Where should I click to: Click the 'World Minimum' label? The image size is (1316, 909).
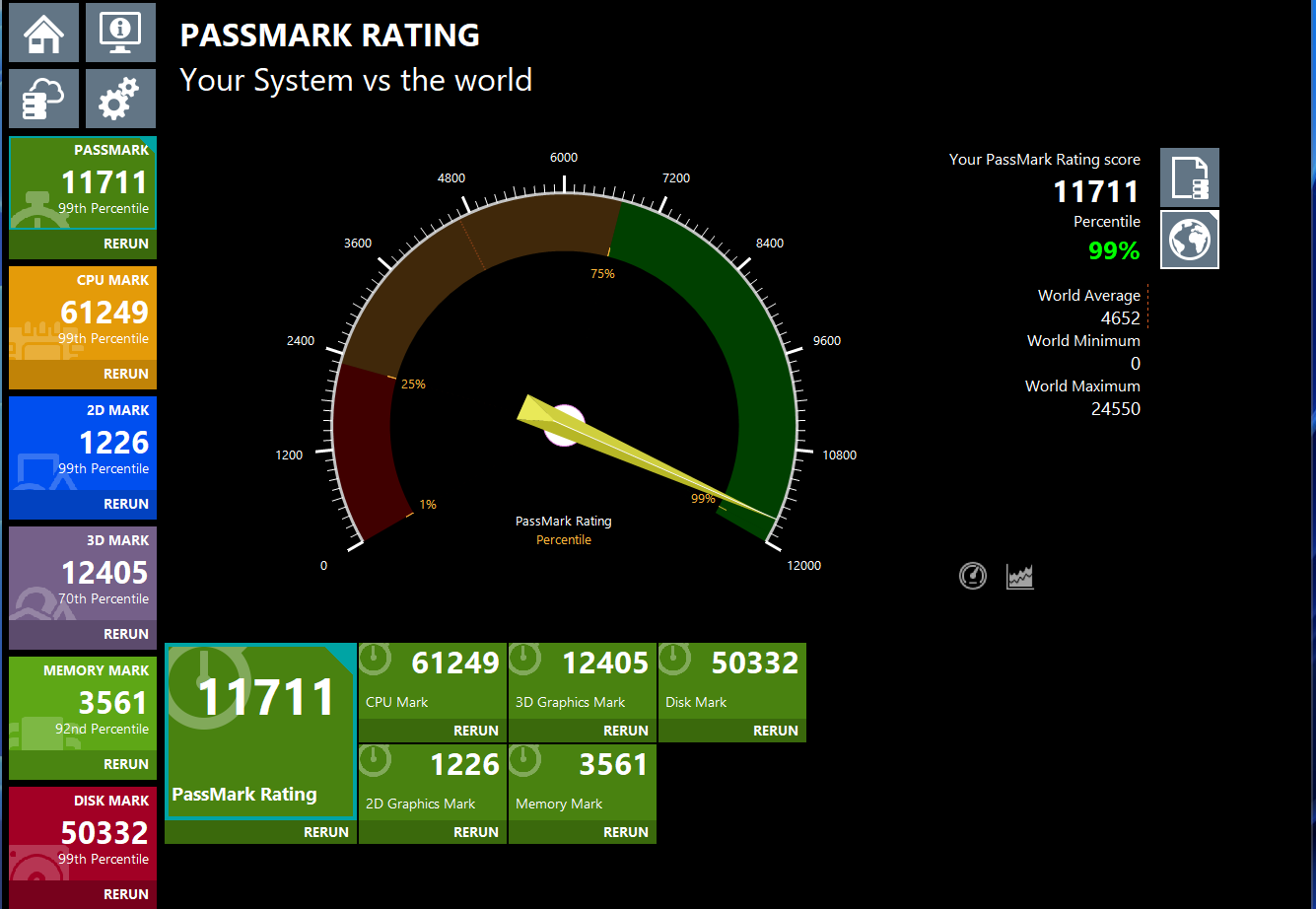tap(1083, 341)
